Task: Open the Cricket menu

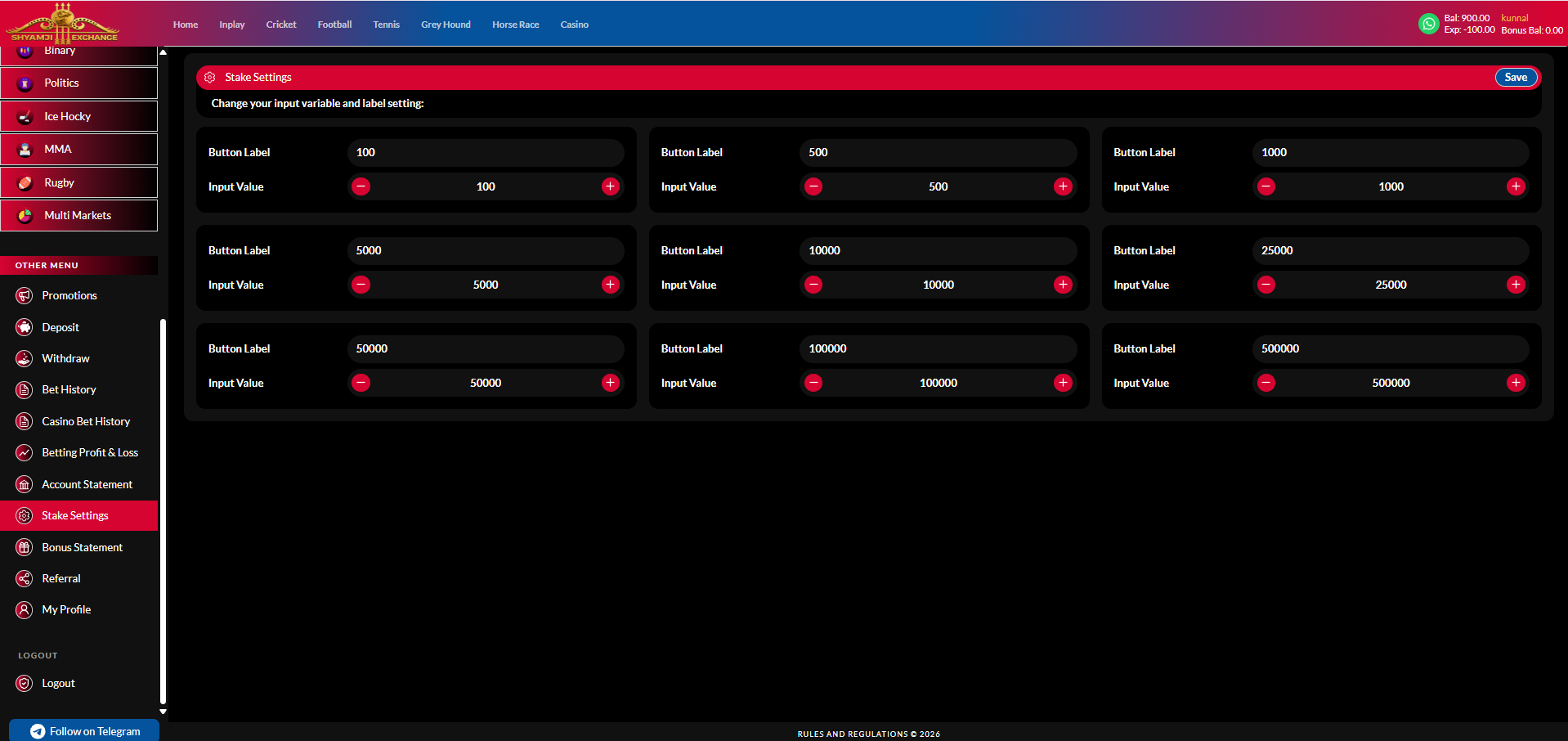Action: coord(281,25)
